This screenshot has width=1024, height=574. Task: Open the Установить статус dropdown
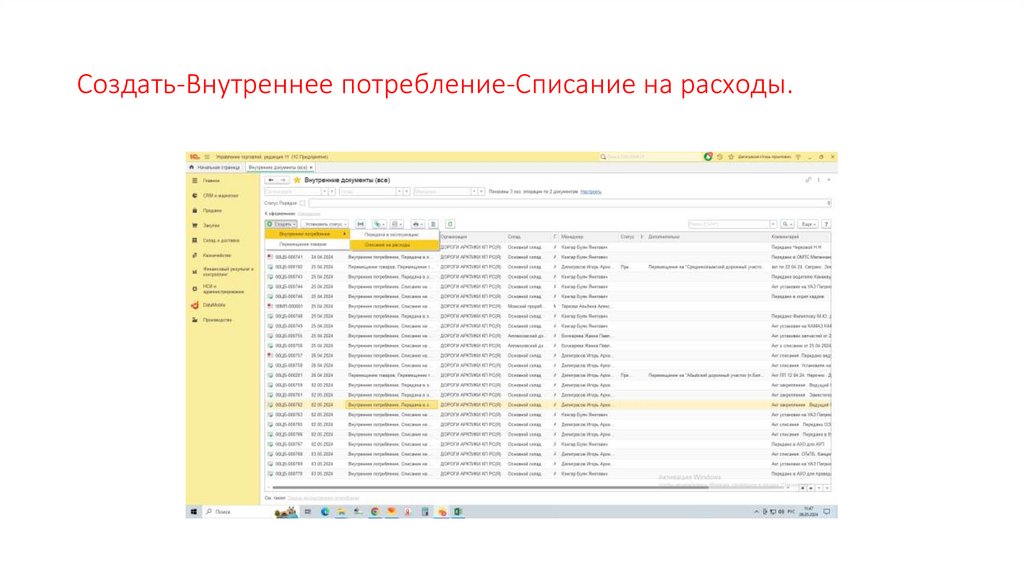tap(325, 224)
